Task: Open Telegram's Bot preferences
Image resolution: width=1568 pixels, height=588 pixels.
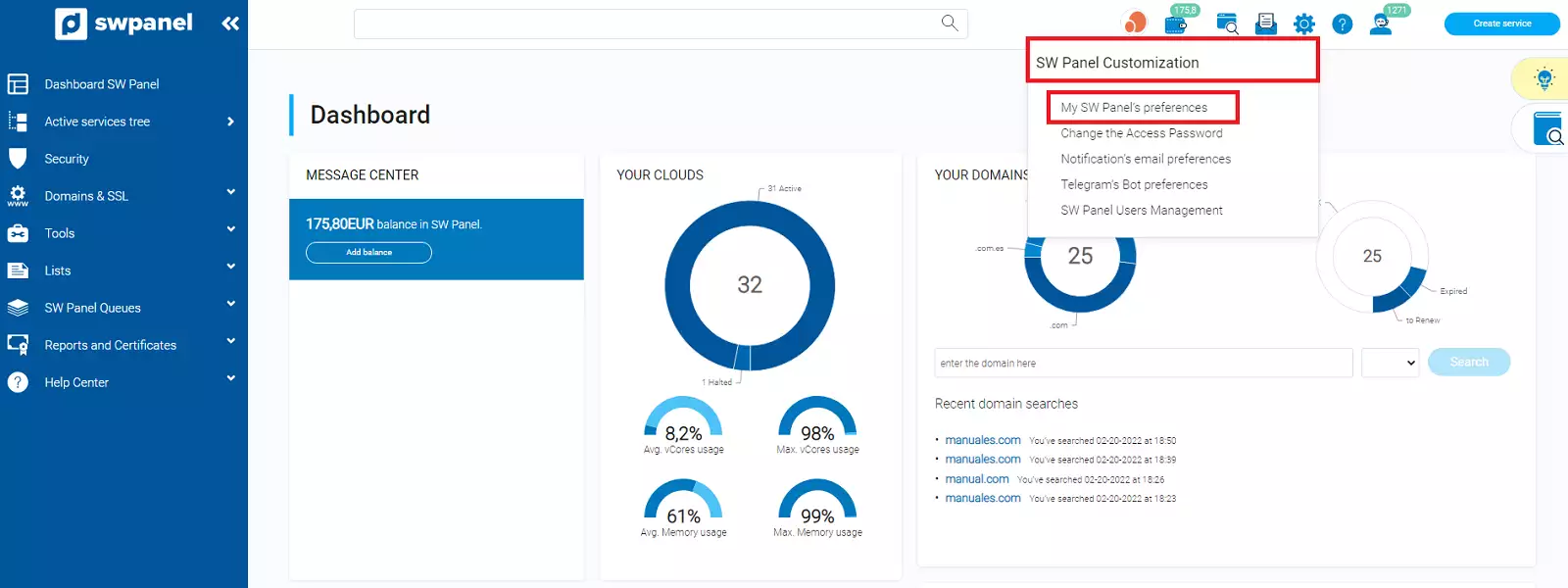Action: point(1134,184)
